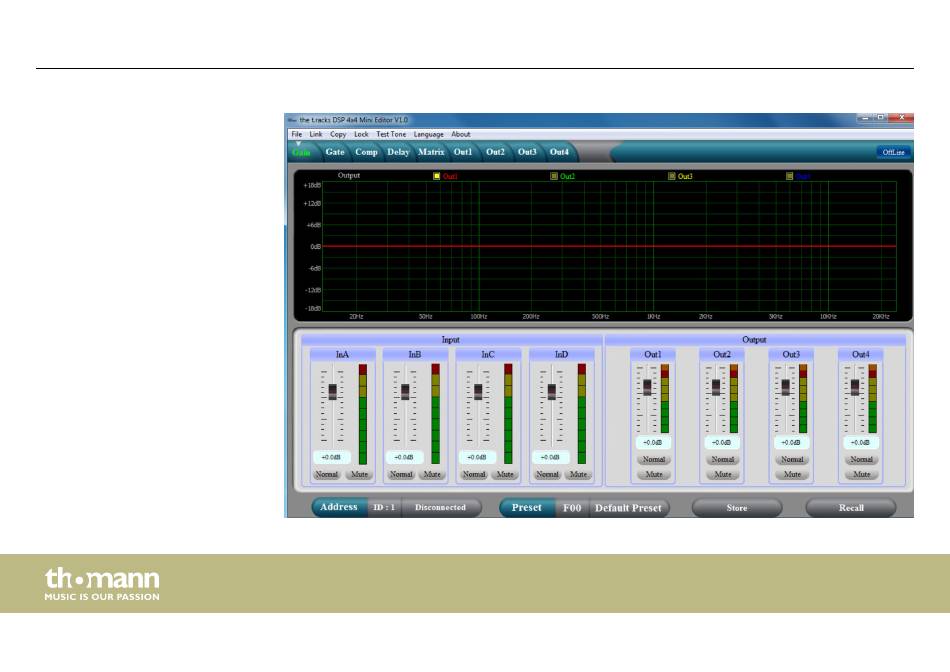Open the Lock menu
Screen dimensions: 950x672
(361, 135)
